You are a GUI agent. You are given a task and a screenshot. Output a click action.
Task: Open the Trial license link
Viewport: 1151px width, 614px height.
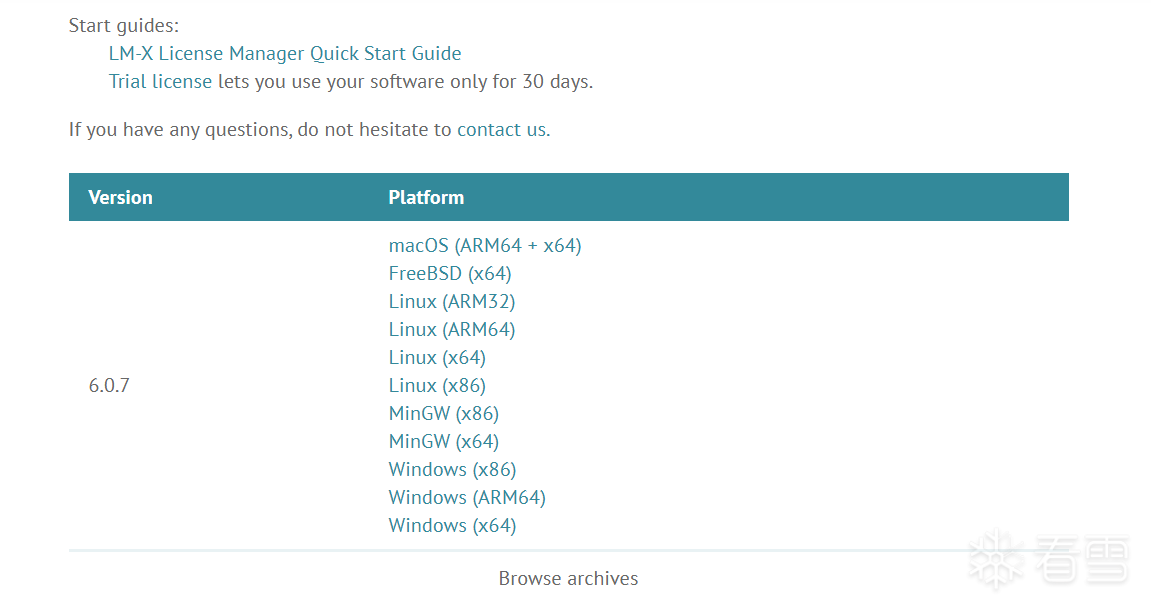(x=160, y=82)
